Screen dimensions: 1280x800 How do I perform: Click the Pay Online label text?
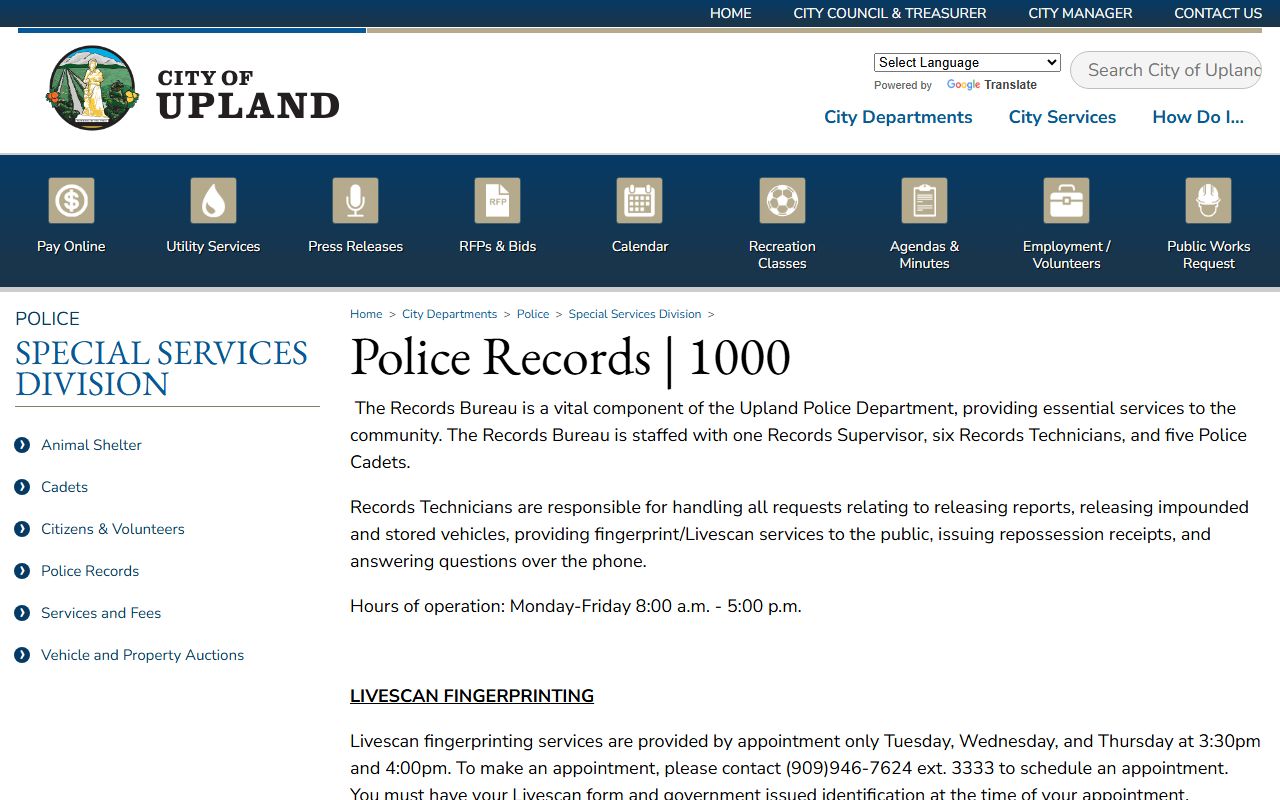[71, 246]
